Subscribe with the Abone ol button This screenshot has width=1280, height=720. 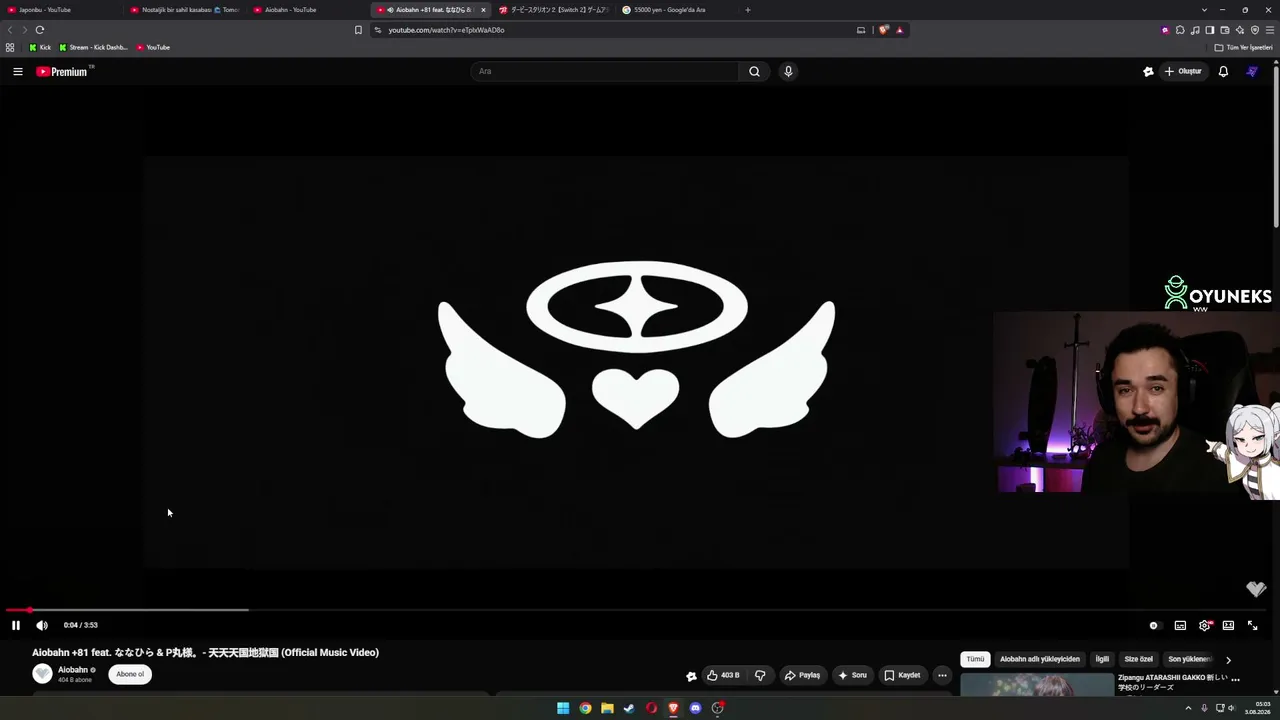(130, 674)
